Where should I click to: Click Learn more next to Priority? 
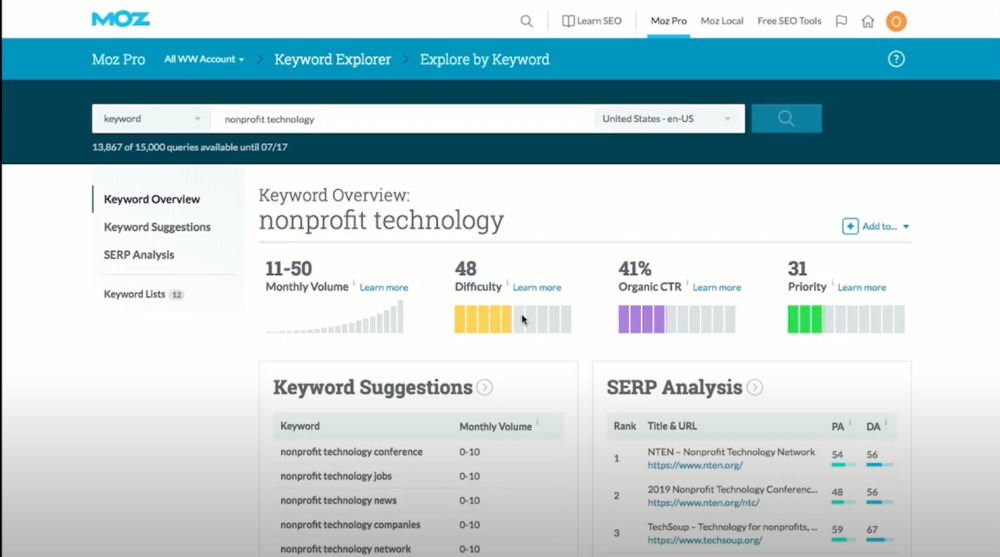[x=862, y=288]
